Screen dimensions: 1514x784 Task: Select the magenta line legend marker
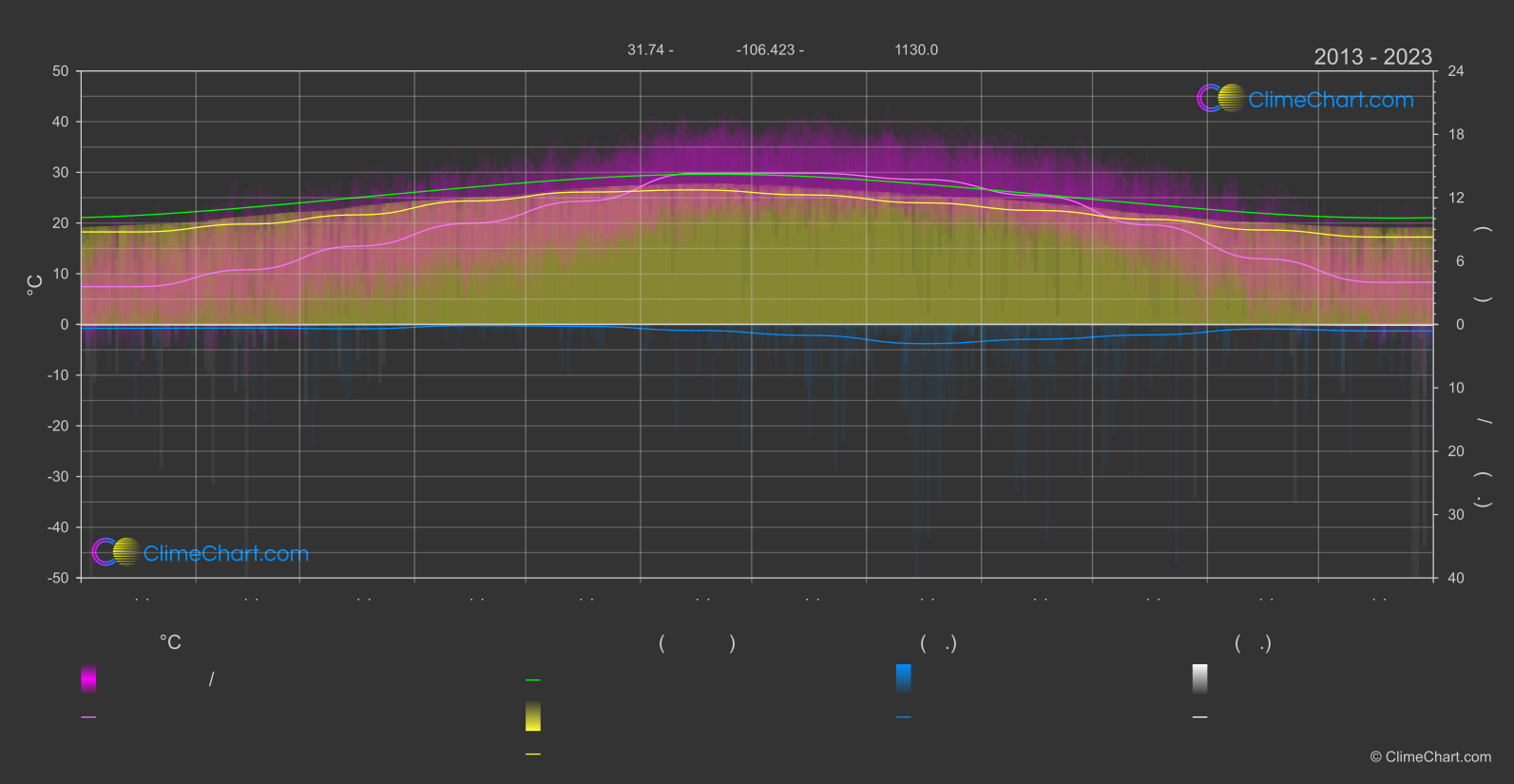click(x=88, y=717)
